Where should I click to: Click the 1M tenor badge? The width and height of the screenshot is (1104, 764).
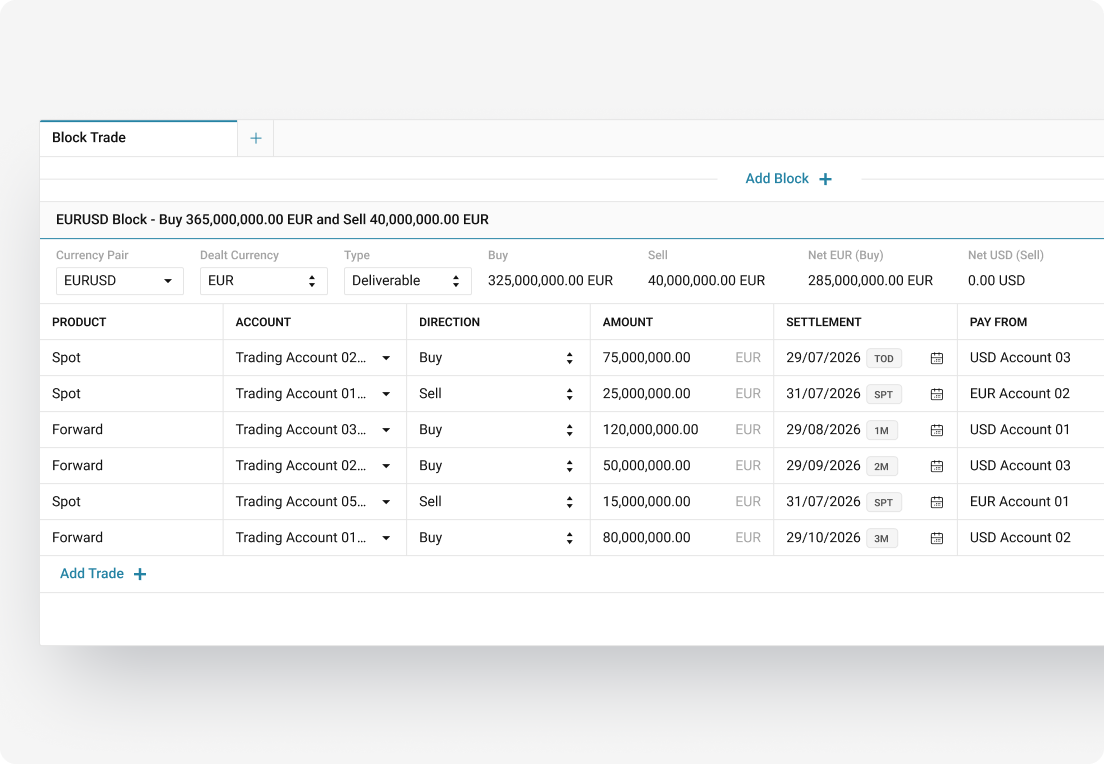tap(882, 430)
